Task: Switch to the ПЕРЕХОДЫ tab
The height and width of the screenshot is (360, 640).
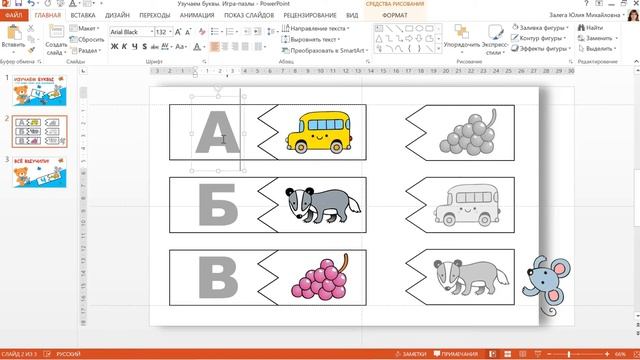Action: point(155,15)
